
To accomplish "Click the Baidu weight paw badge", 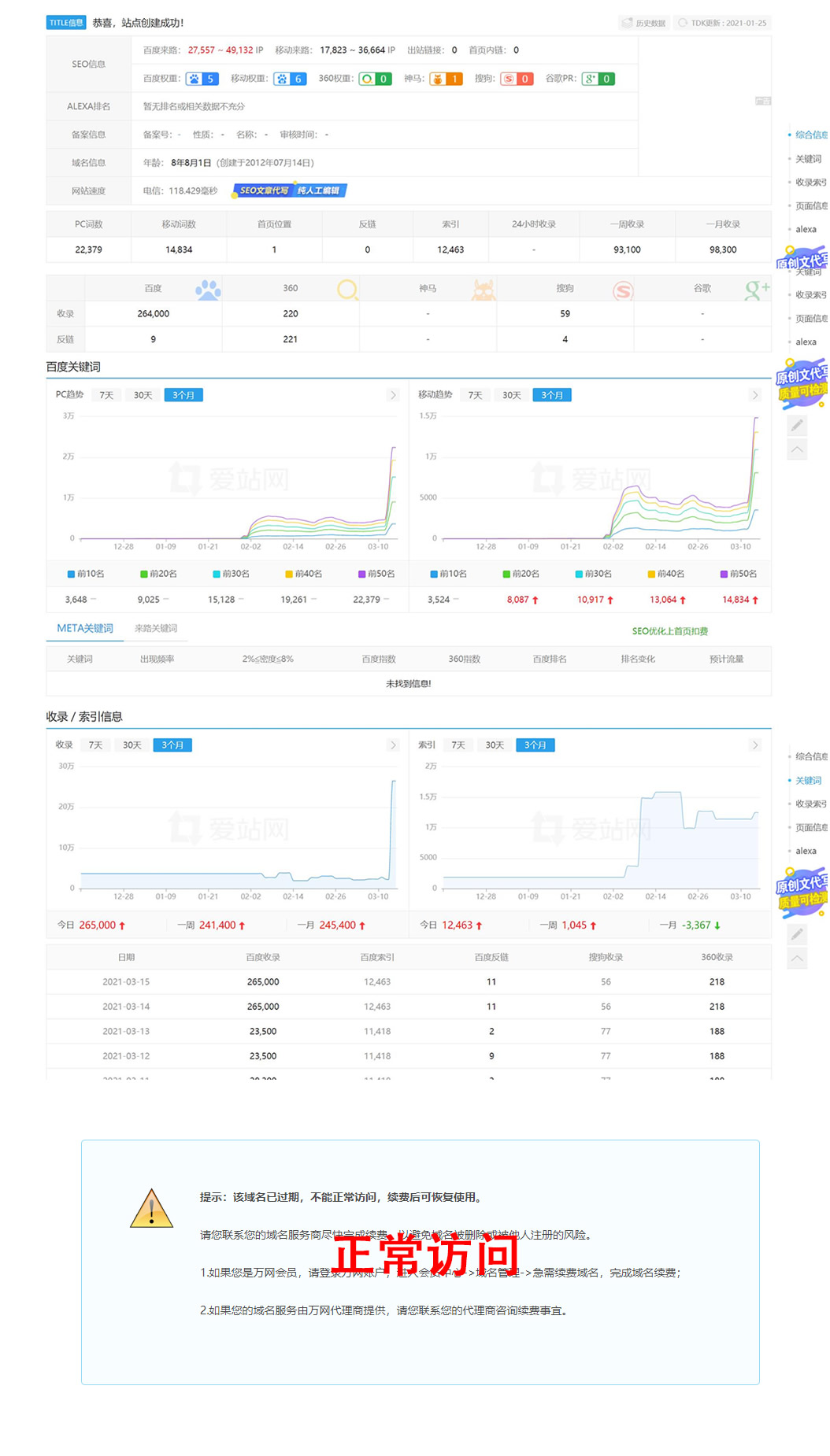I will point(194,79).
